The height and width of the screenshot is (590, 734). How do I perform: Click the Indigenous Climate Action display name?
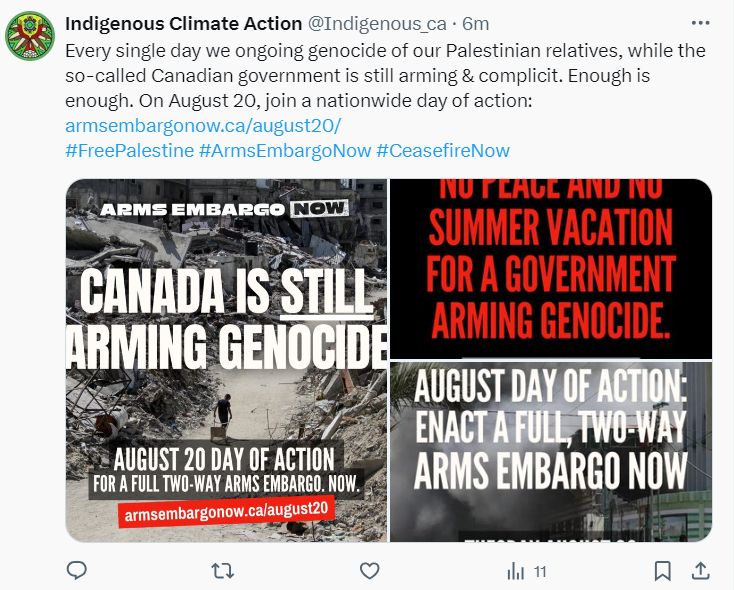coord(183,24)
